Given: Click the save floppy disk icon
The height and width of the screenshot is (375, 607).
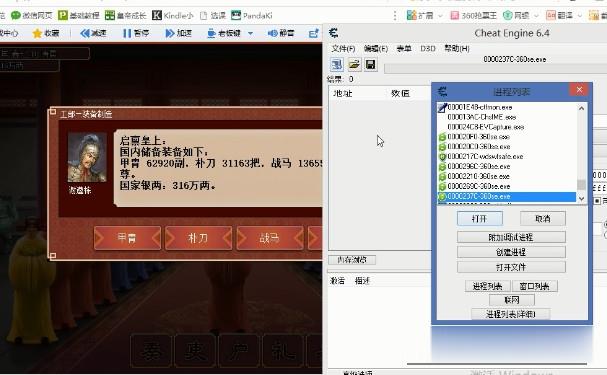Looking at the screenshot, I should [x=370, y=64].
